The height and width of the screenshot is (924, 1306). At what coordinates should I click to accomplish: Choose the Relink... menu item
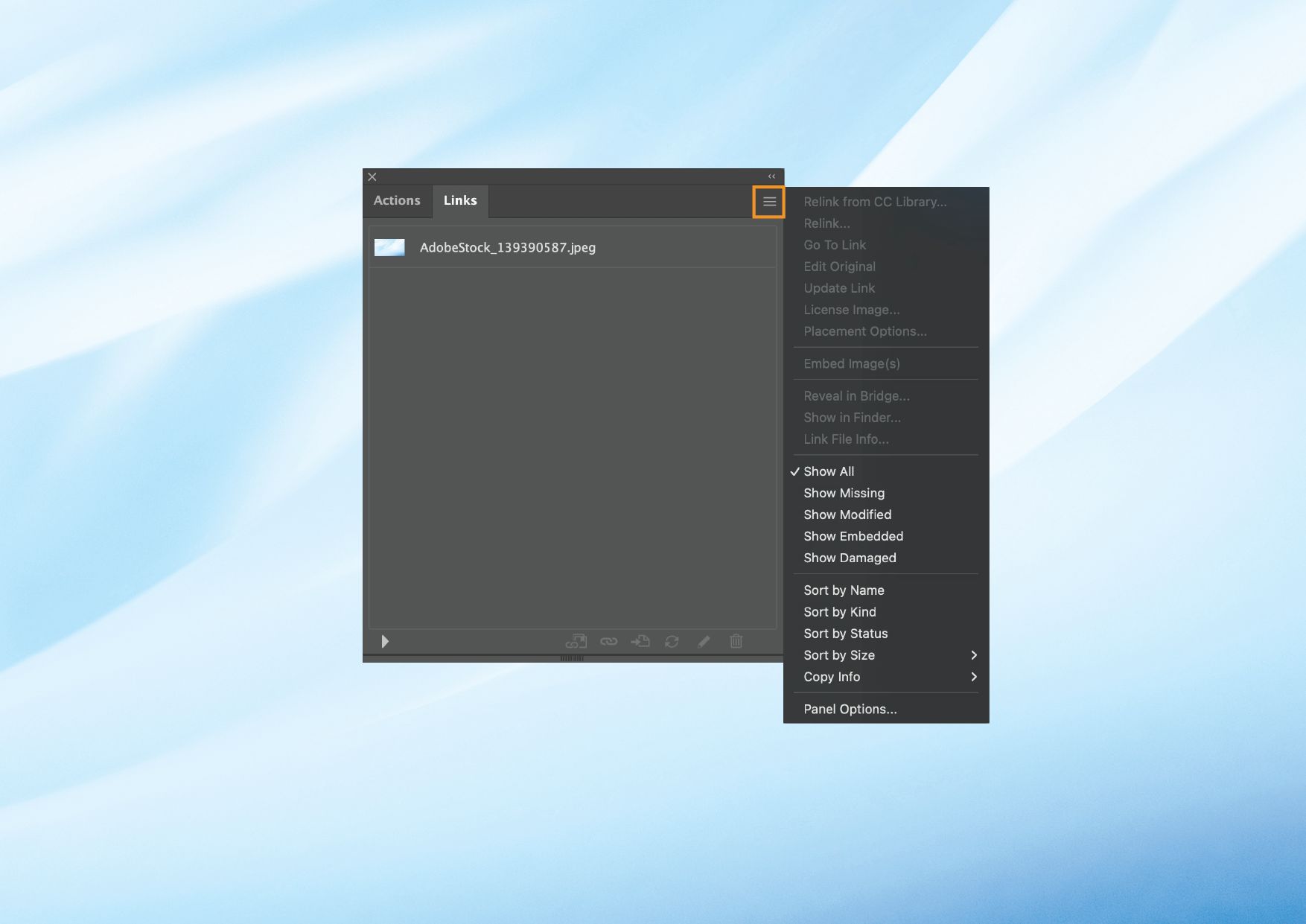(886, 223)
